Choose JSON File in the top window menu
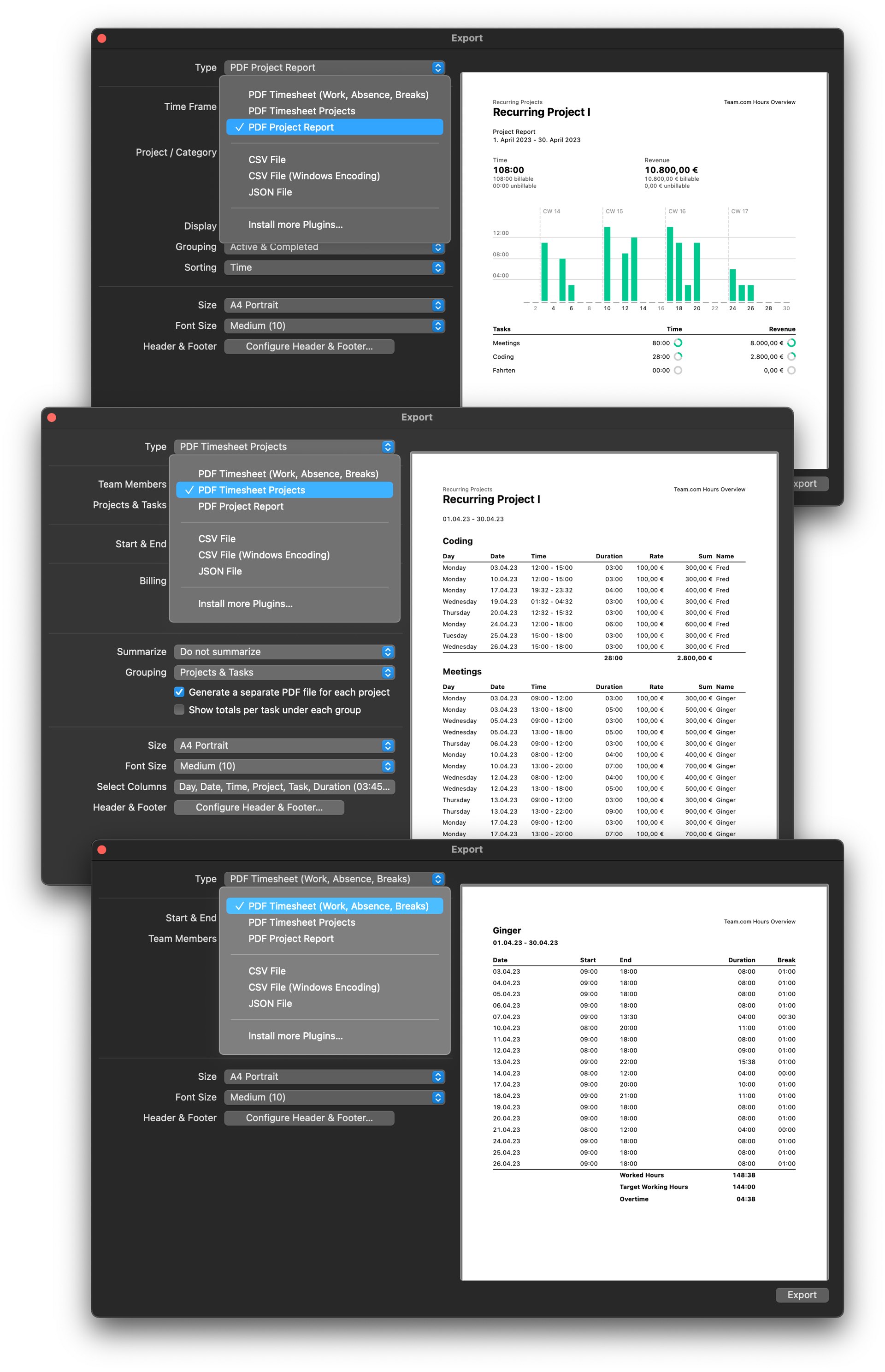 (x=335, y=192)
